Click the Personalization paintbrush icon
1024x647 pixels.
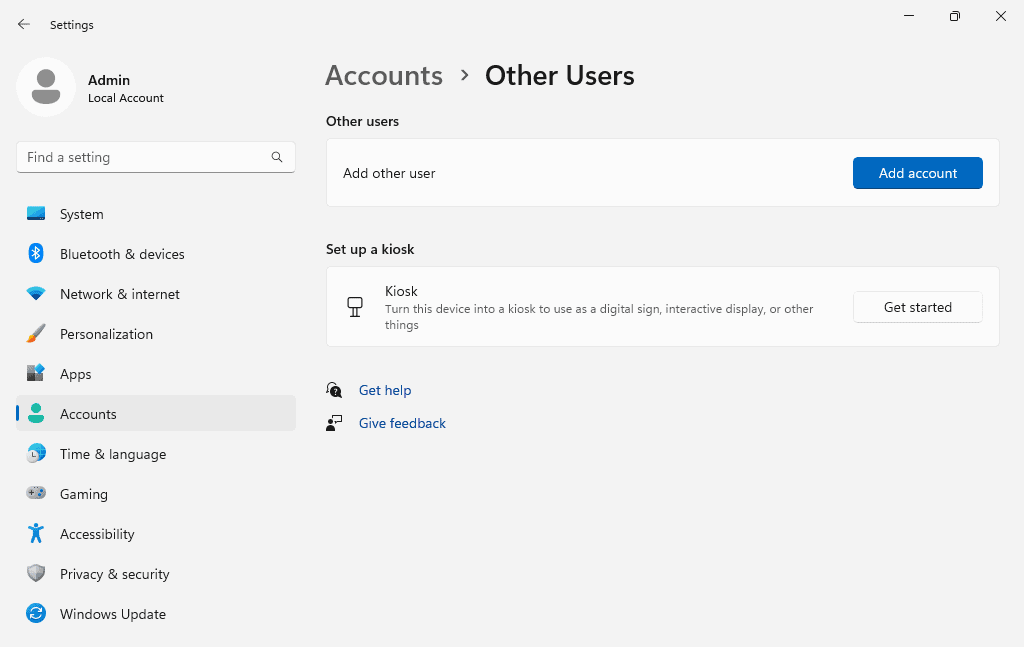tap(36, 334)
